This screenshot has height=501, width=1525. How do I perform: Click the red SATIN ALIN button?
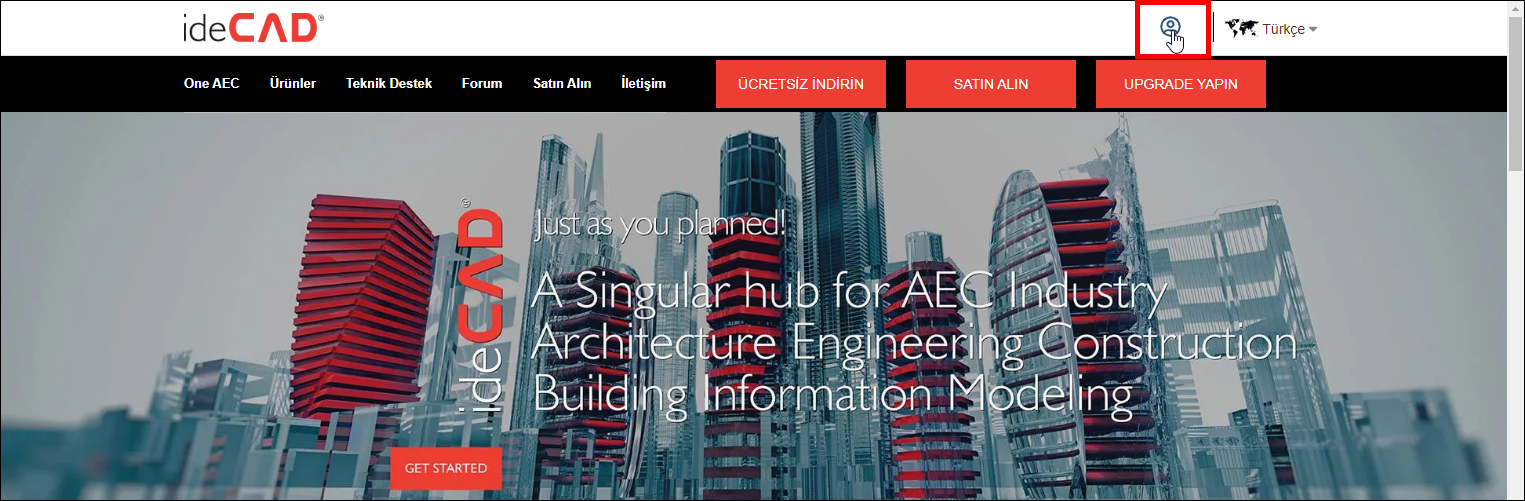point(991,84)
